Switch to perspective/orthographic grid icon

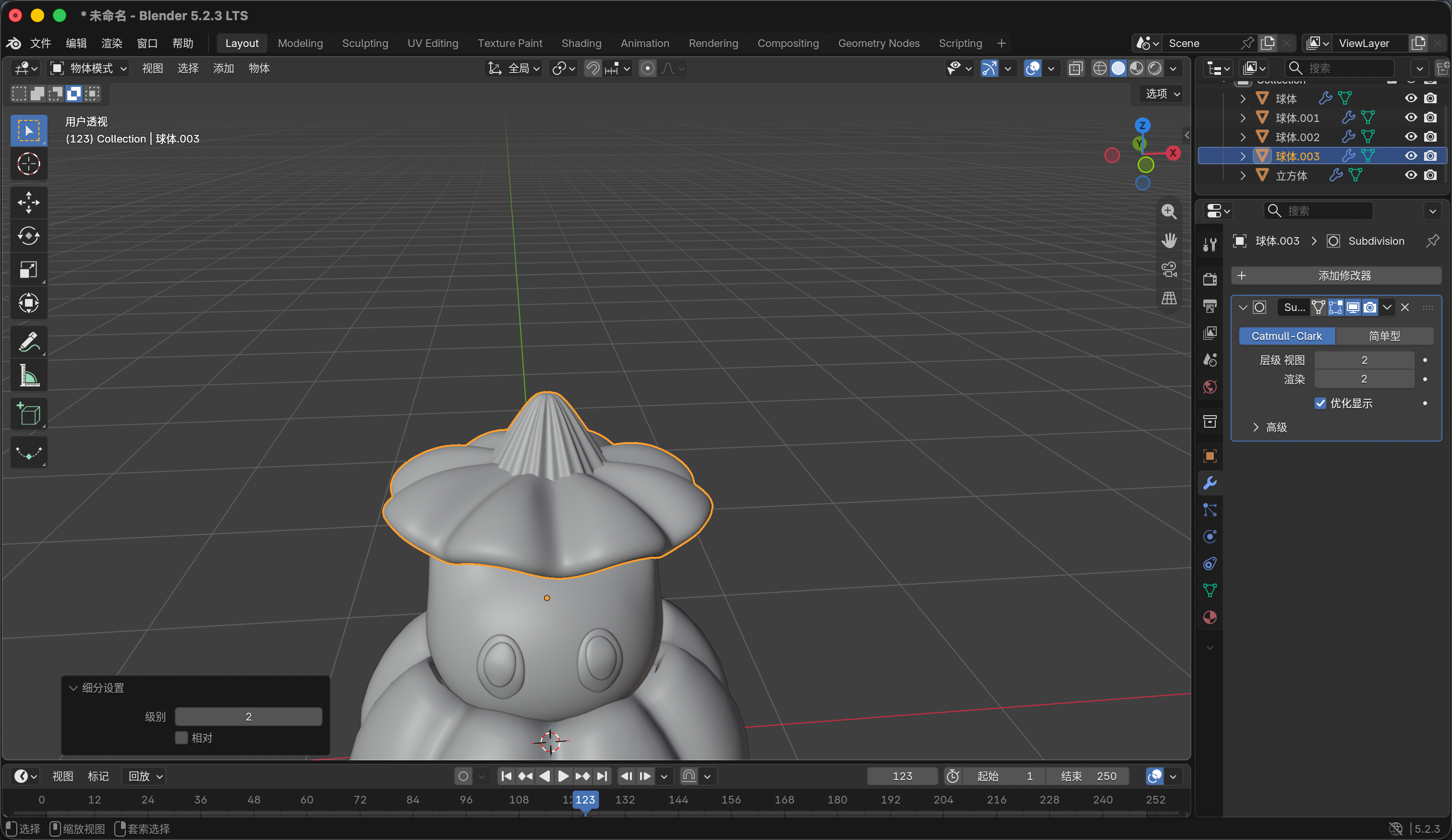tap(1169, 298)
